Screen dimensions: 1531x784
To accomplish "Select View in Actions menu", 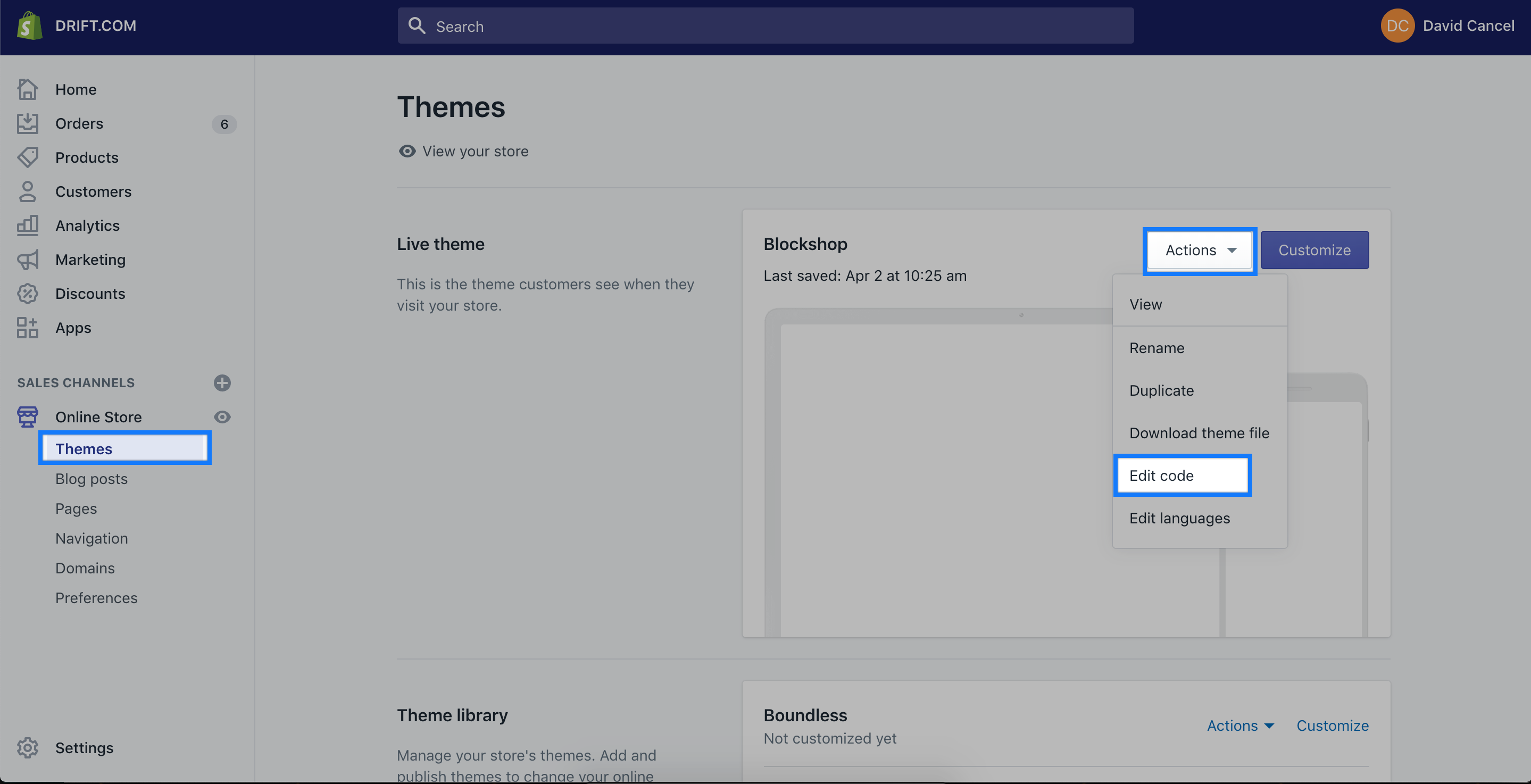I will (1200, 304).
